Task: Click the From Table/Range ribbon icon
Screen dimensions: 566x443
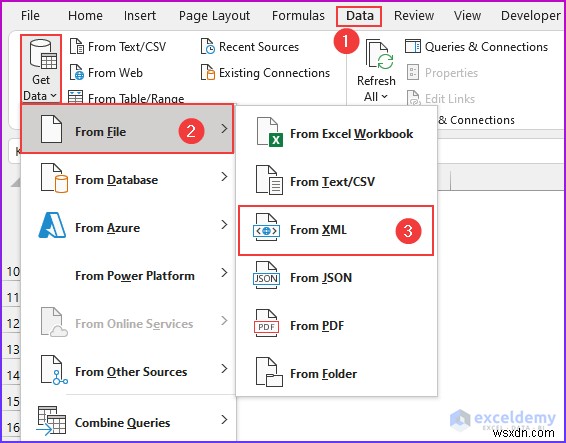Action: (x=76, y=97)
